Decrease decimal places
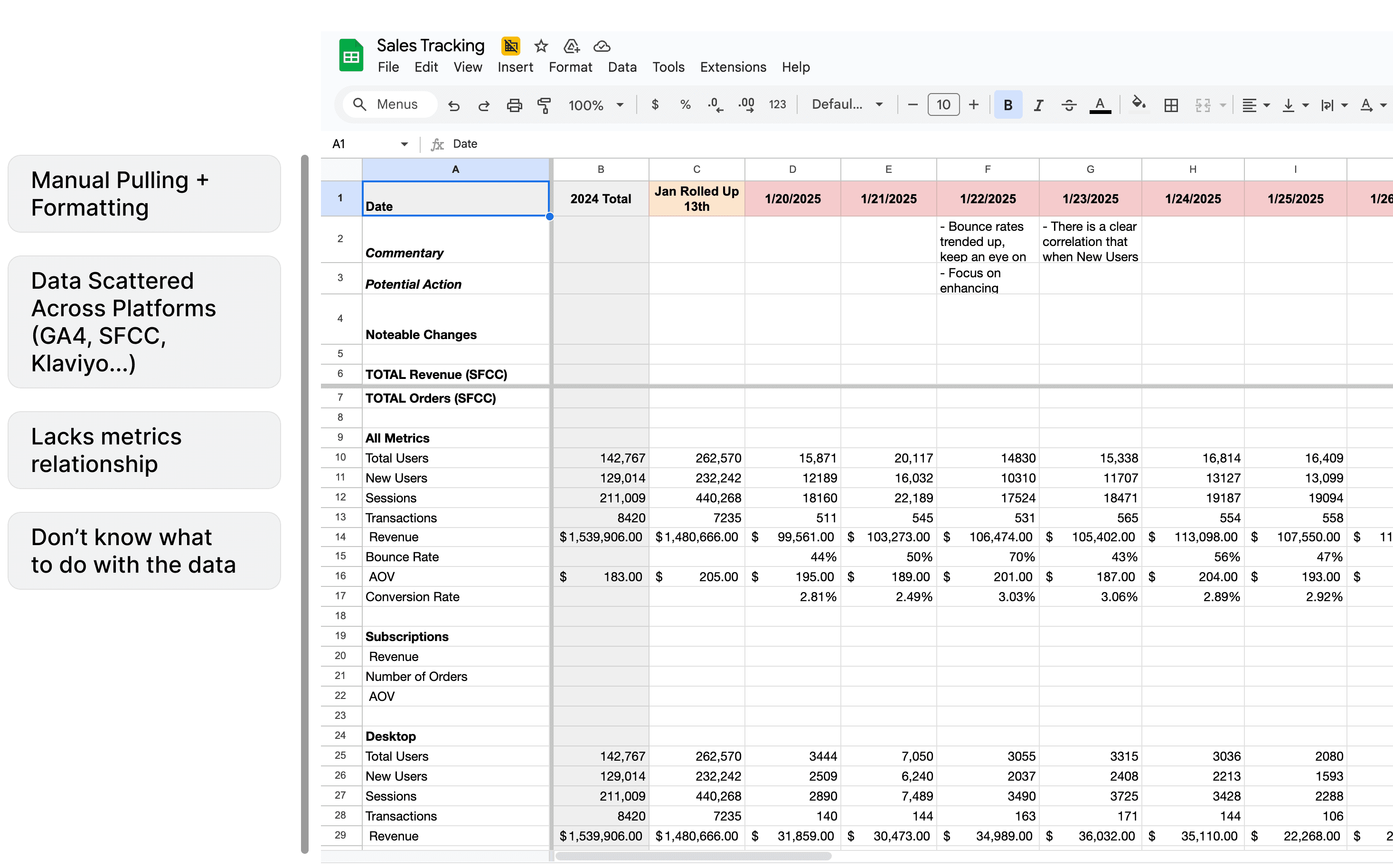 [x=715, y=104]
